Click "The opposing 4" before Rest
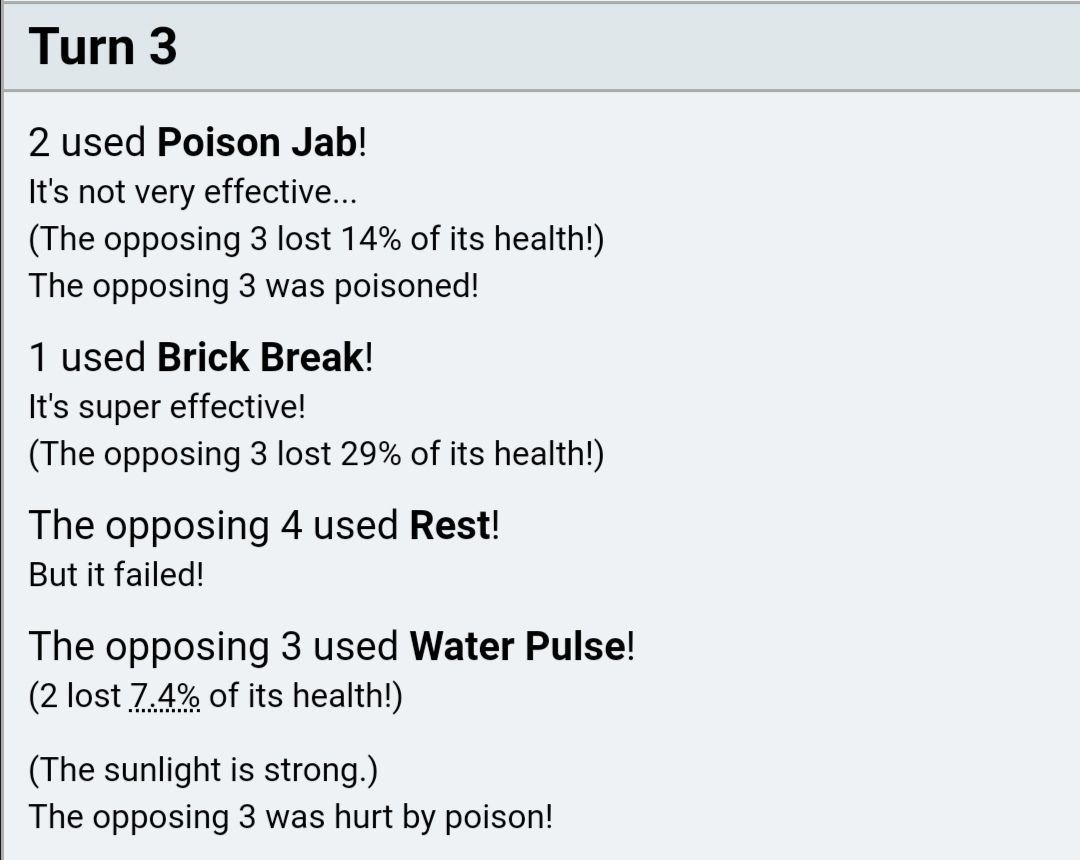The image size is (1080, 860). pyautogui.click(x=165, y=526)
